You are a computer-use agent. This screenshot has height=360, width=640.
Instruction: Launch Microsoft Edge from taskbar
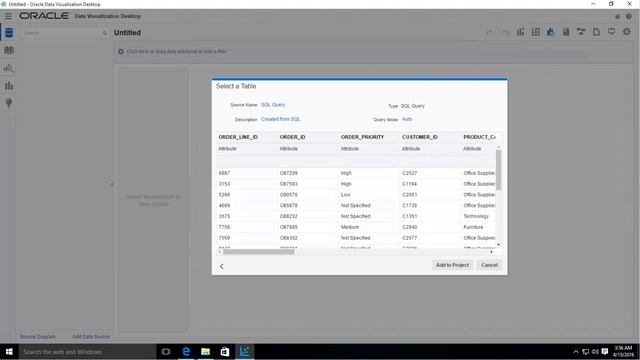click(x=186, y=351)
